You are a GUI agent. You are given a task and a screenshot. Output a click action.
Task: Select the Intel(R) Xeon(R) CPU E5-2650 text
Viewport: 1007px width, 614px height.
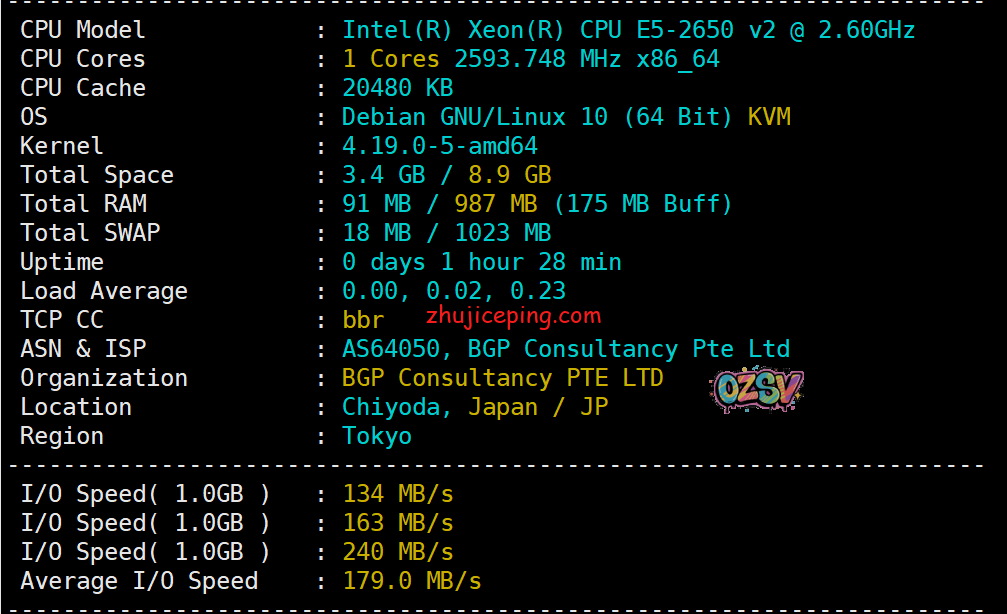pos(538,30)
